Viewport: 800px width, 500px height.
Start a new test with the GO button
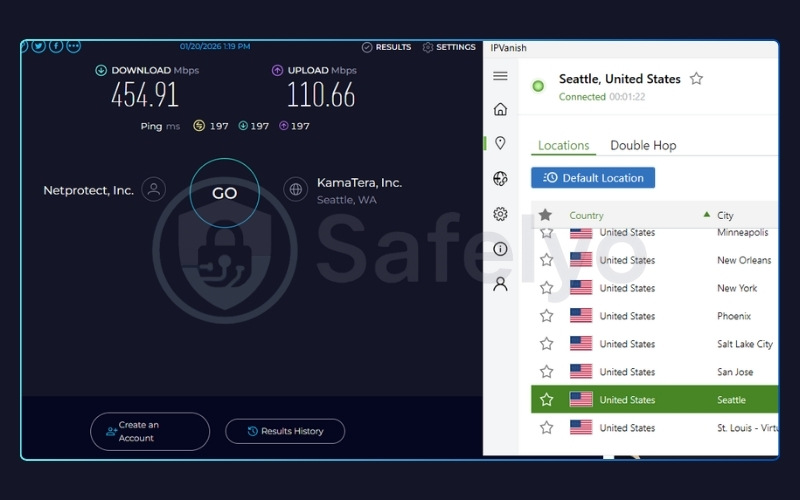224,193
